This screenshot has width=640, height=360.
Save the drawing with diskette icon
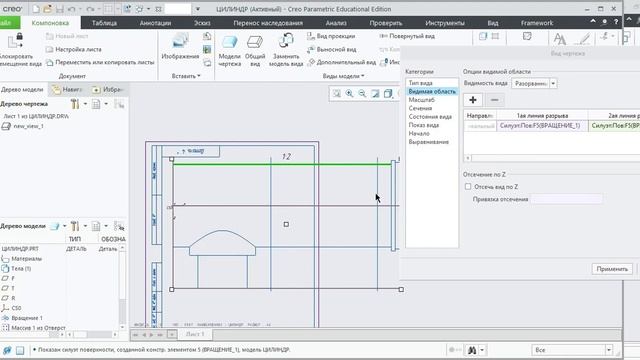[x=60, y=9]
